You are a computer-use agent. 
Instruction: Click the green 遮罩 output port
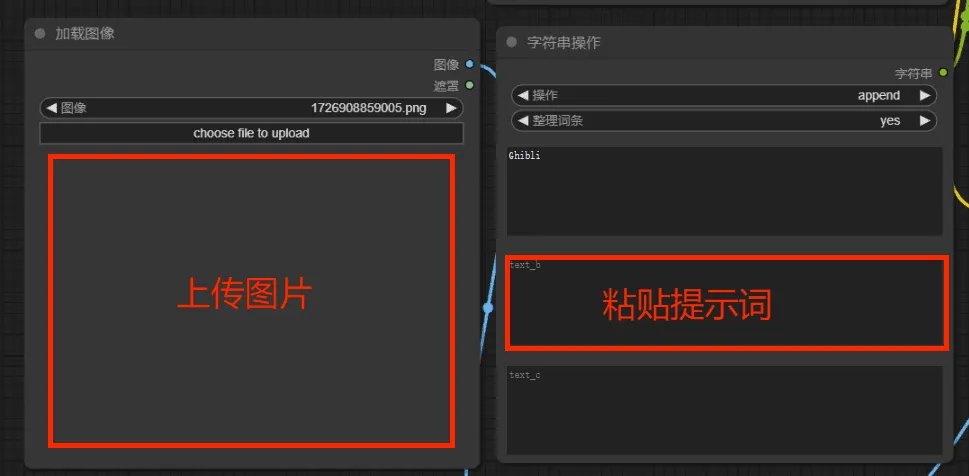(470, 85)
